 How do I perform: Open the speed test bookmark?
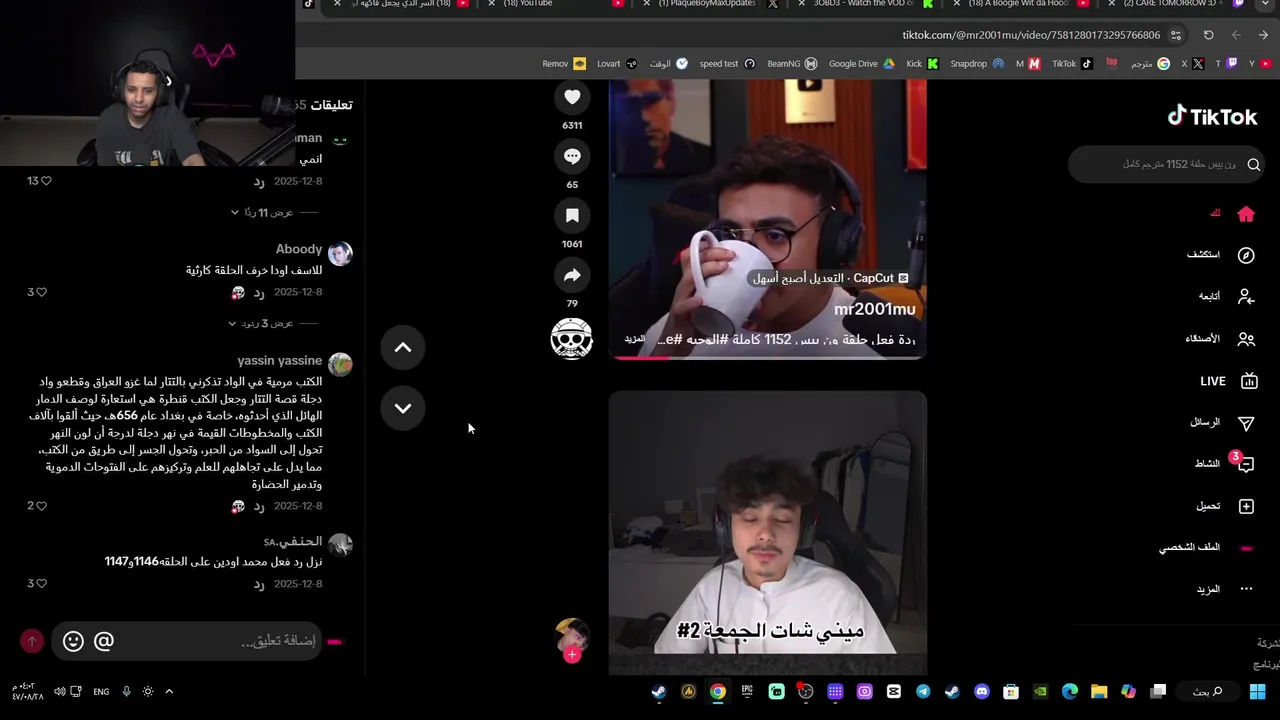click(x=727, y=64)
